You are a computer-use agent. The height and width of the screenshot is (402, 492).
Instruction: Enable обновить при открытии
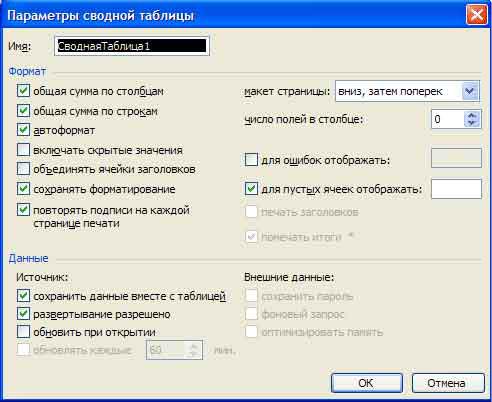pos(23,332)
